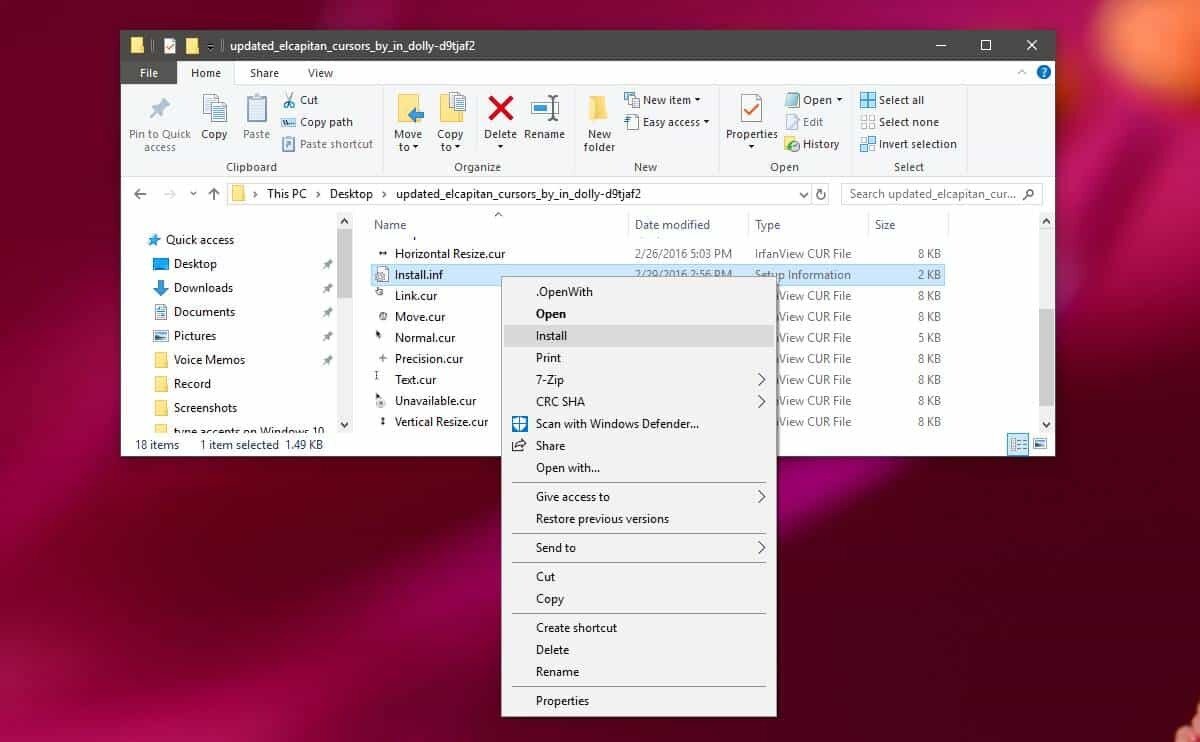This screenshot has height=742, width=1200.
Task: Expand the 7-Zip submenu
Action: click(x=760, y=380)
